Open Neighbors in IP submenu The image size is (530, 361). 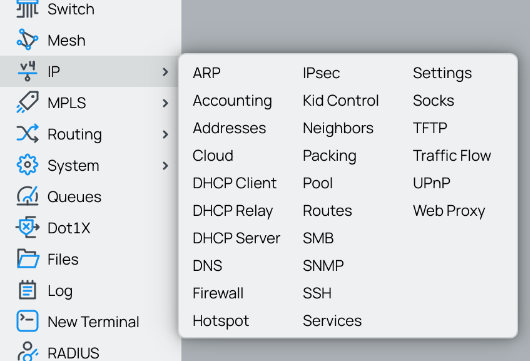pyautogui.click(x=338, y=128)
